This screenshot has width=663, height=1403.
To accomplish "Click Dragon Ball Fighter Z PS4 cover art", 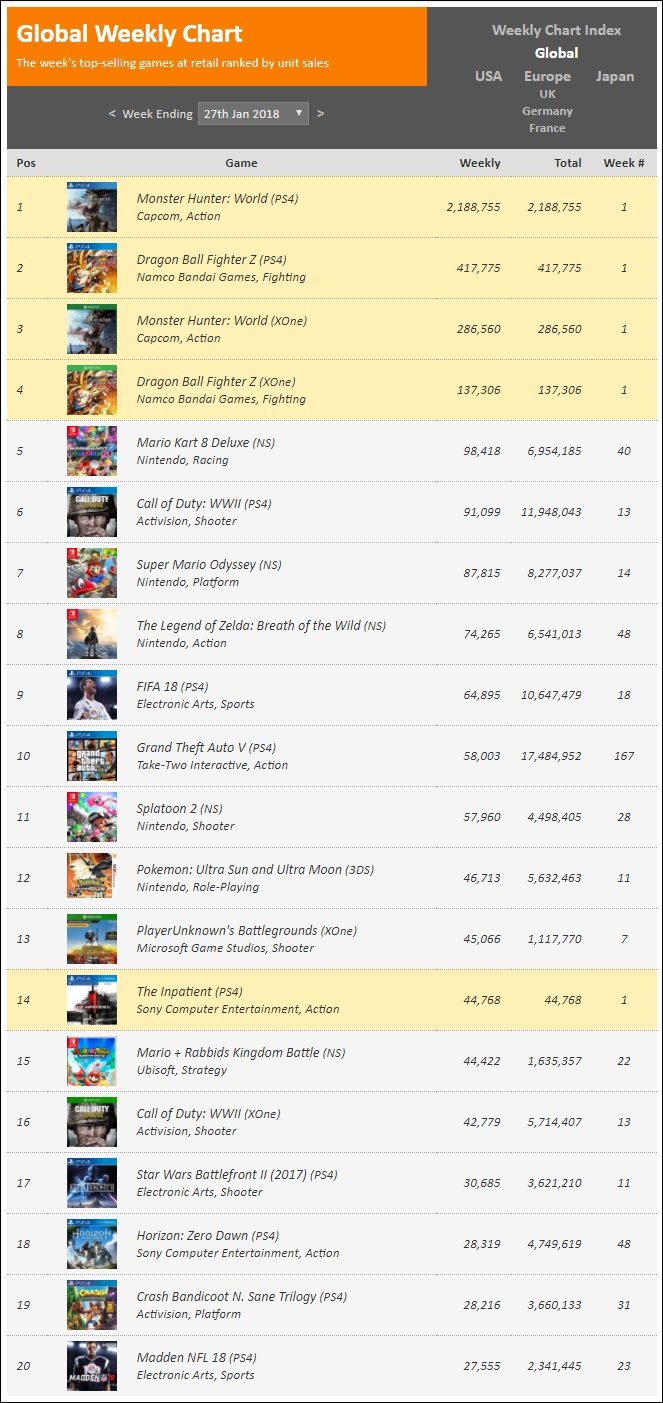I will coord(92,268).
